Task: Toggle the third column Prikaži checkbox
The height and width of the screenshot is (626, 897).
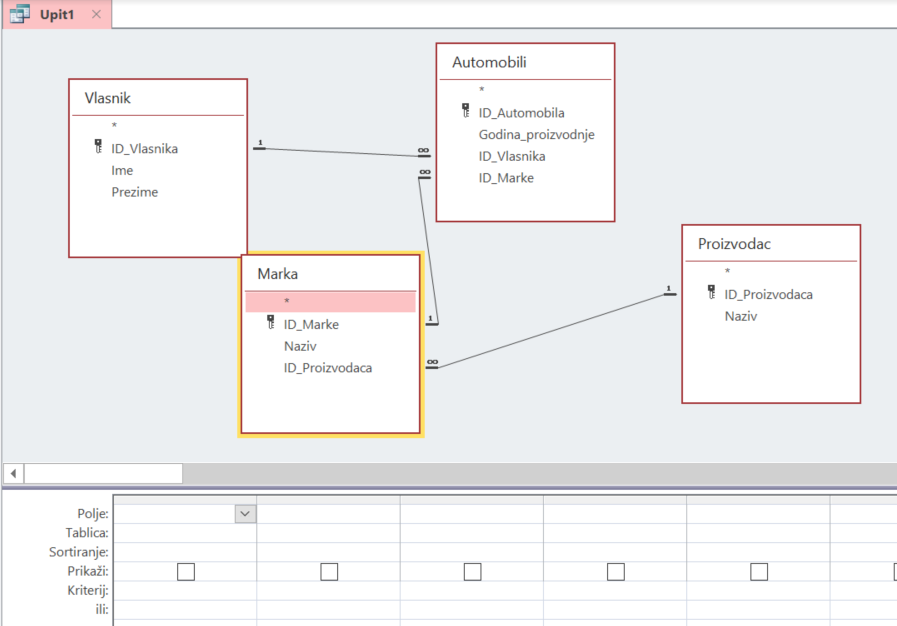Action: (x=472, y=571)
